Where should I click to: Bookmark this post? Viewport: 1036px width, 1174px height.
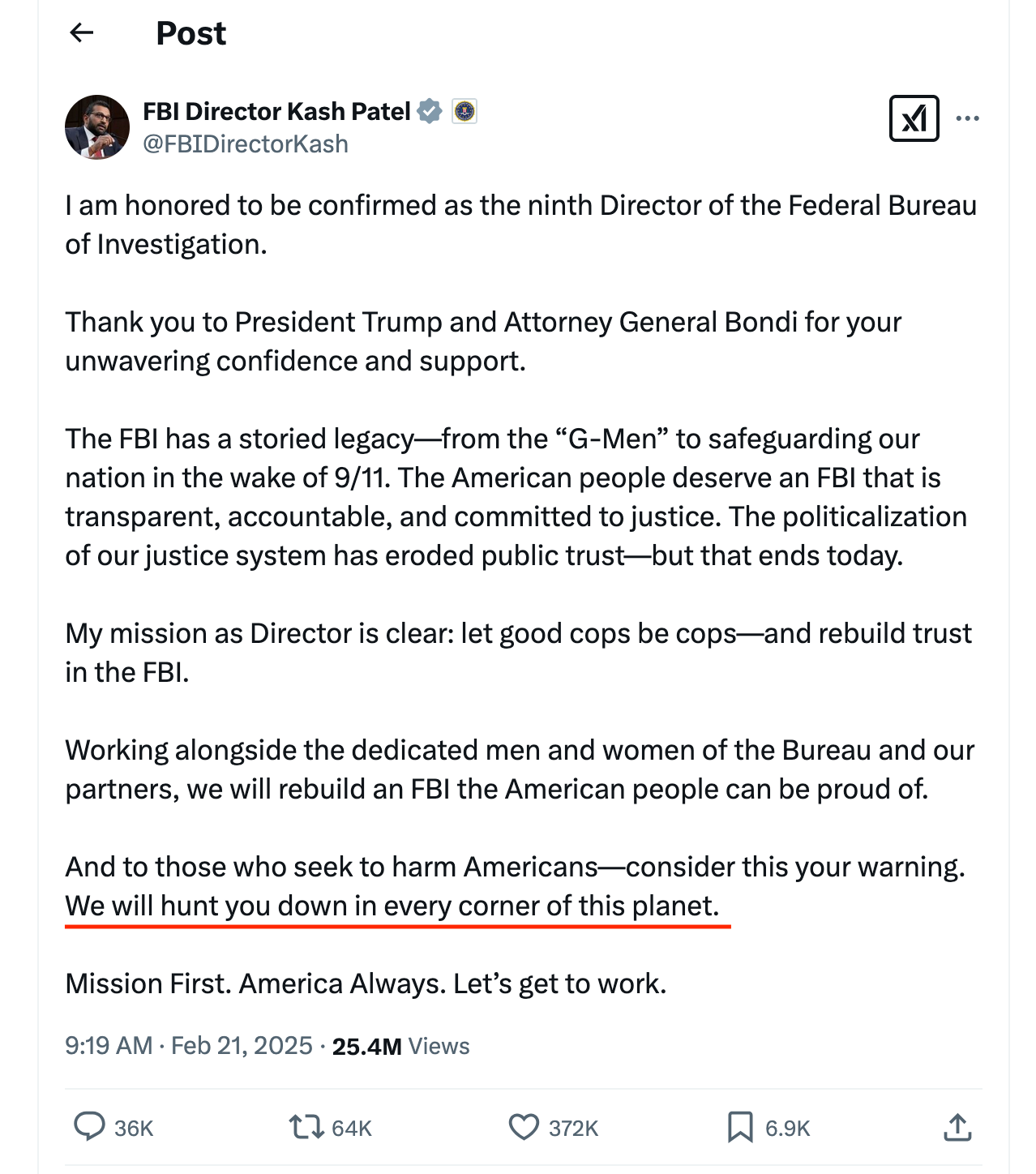[739, 1127]
